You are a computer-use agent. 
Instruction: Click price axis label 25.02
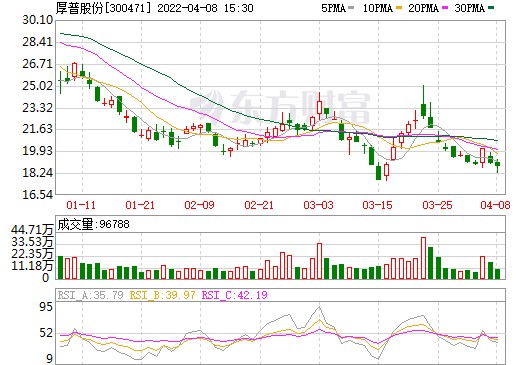38,86
